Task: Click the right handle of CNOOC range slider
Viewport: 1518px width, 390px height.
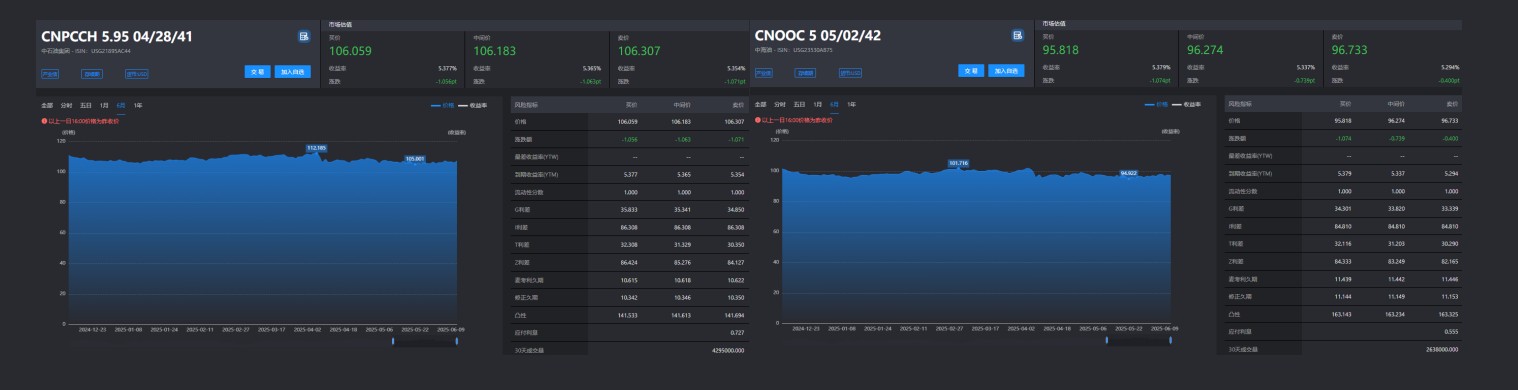Action: point(1171,341)
